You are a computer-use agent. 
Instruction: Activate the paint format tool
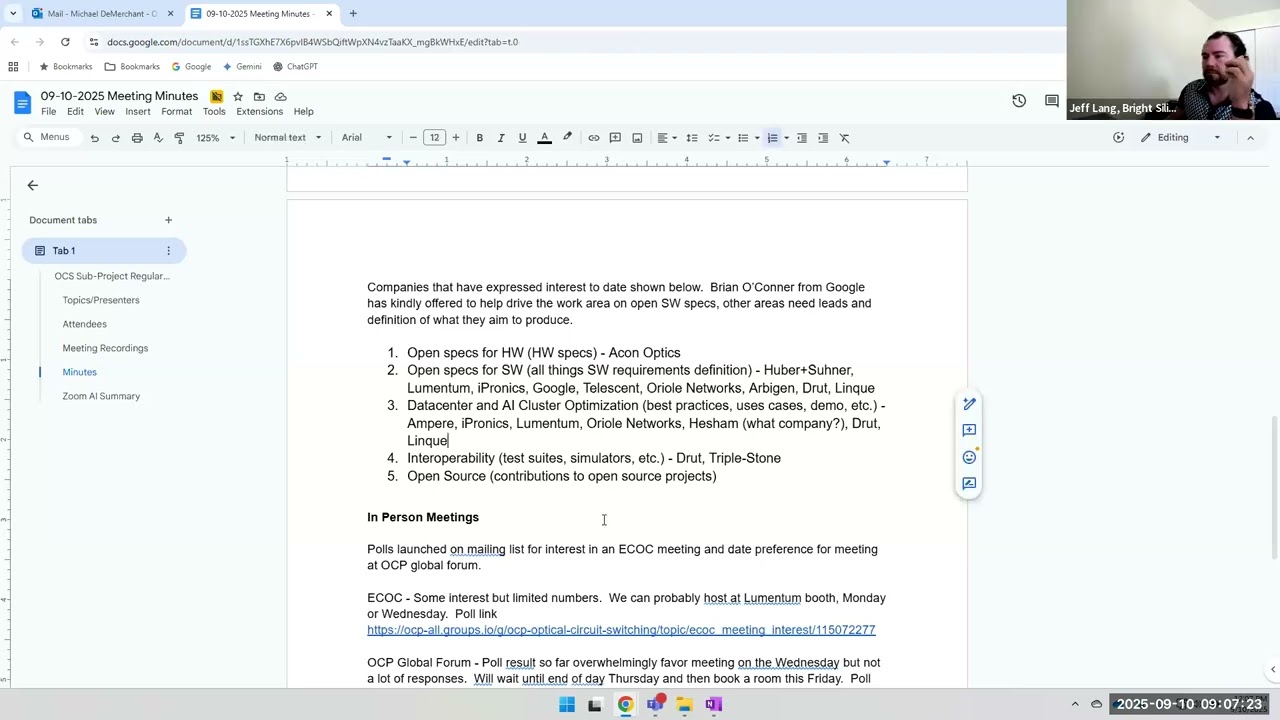(179, 138)
